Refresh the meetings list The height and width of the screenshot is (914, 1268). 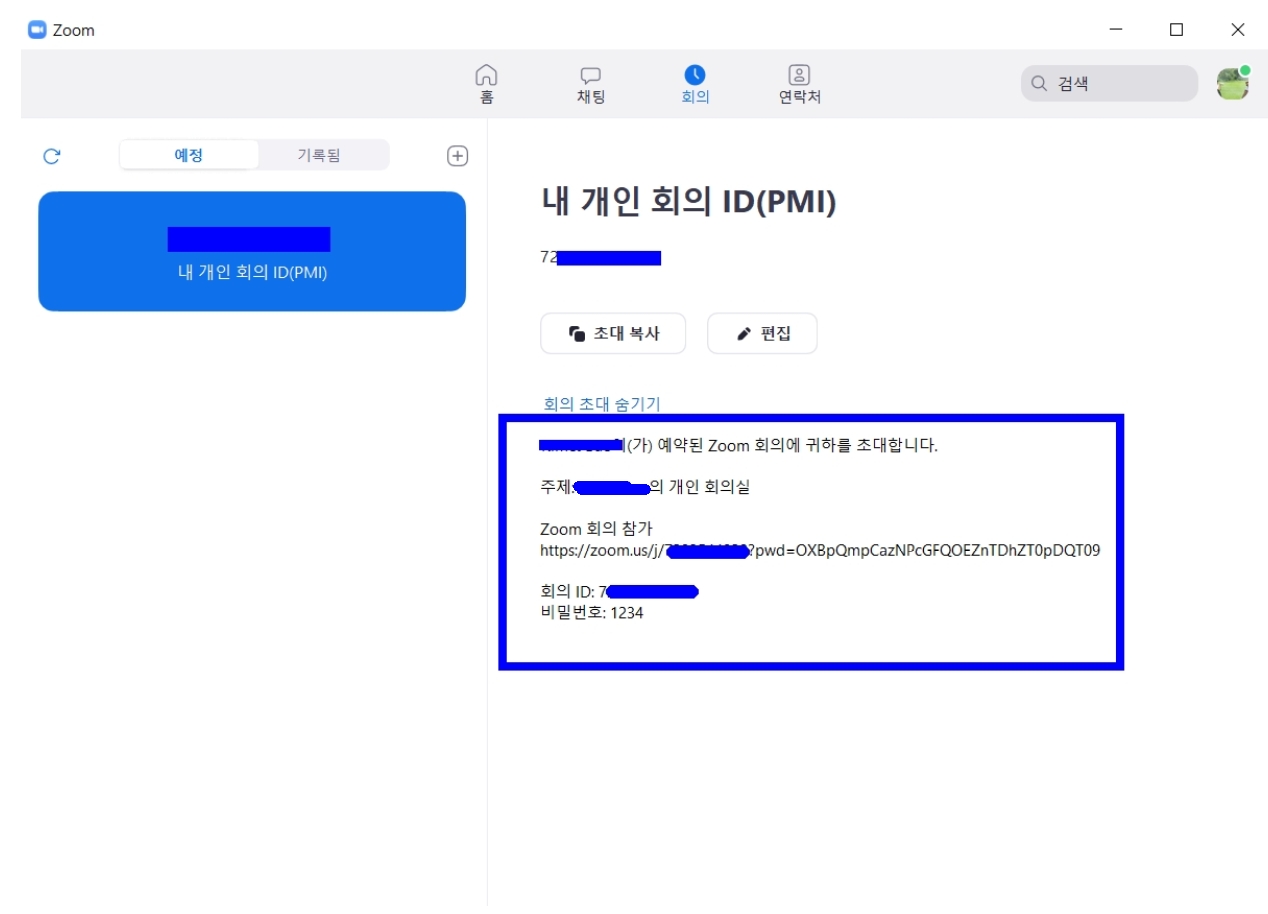[x=52, y=156]
